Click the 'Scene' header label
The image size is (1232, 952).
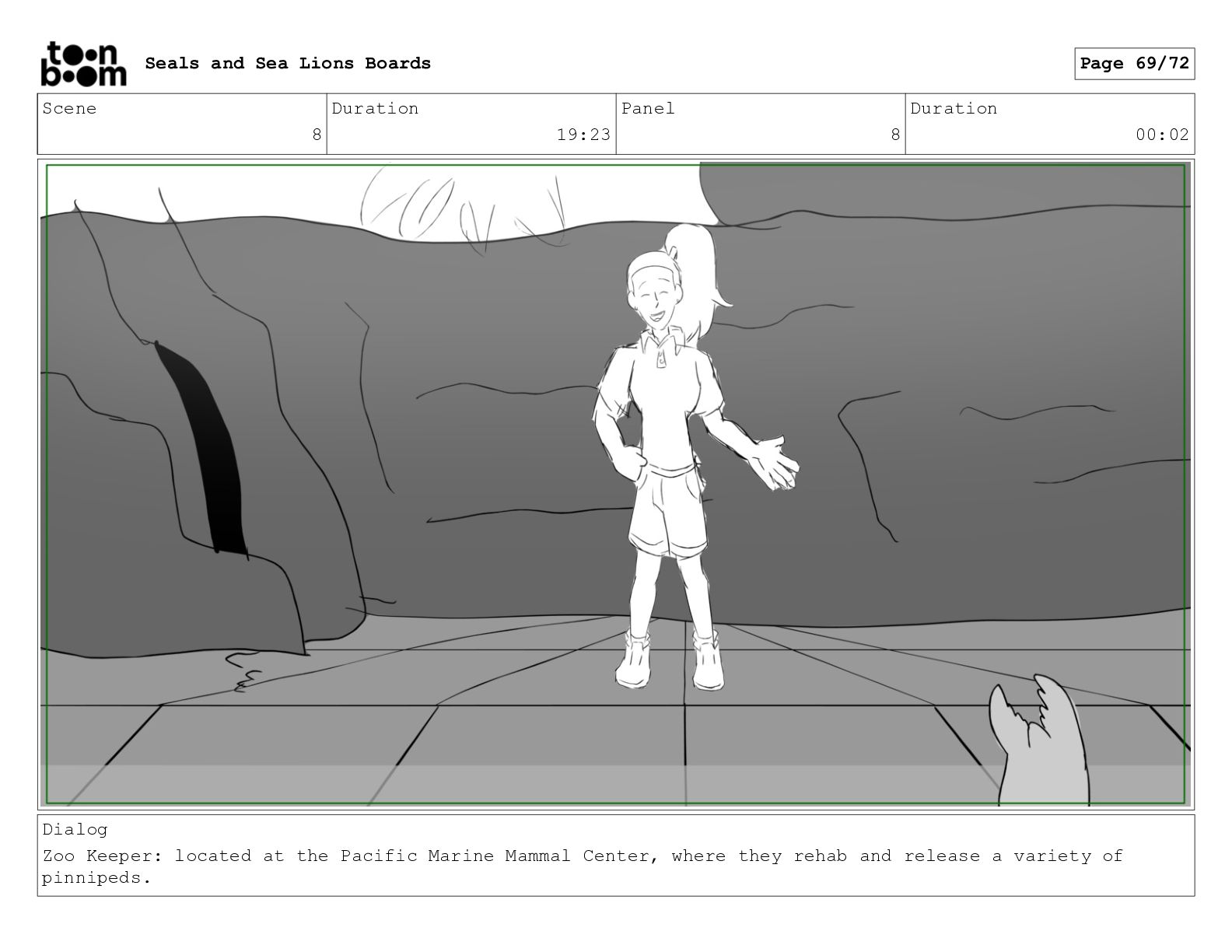tap(69, 108)
